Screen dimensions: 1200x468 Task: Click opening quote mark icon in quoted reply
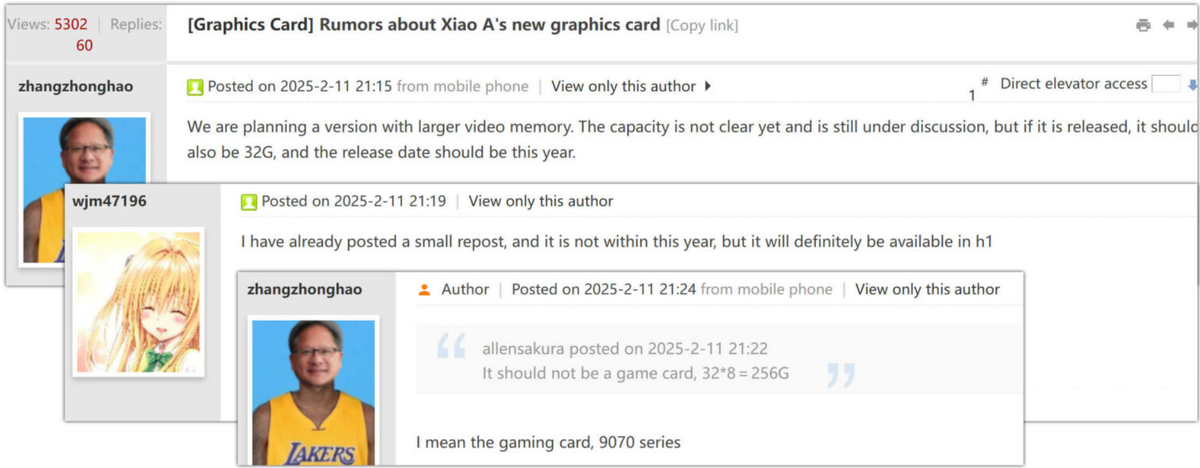pos(451,347)
